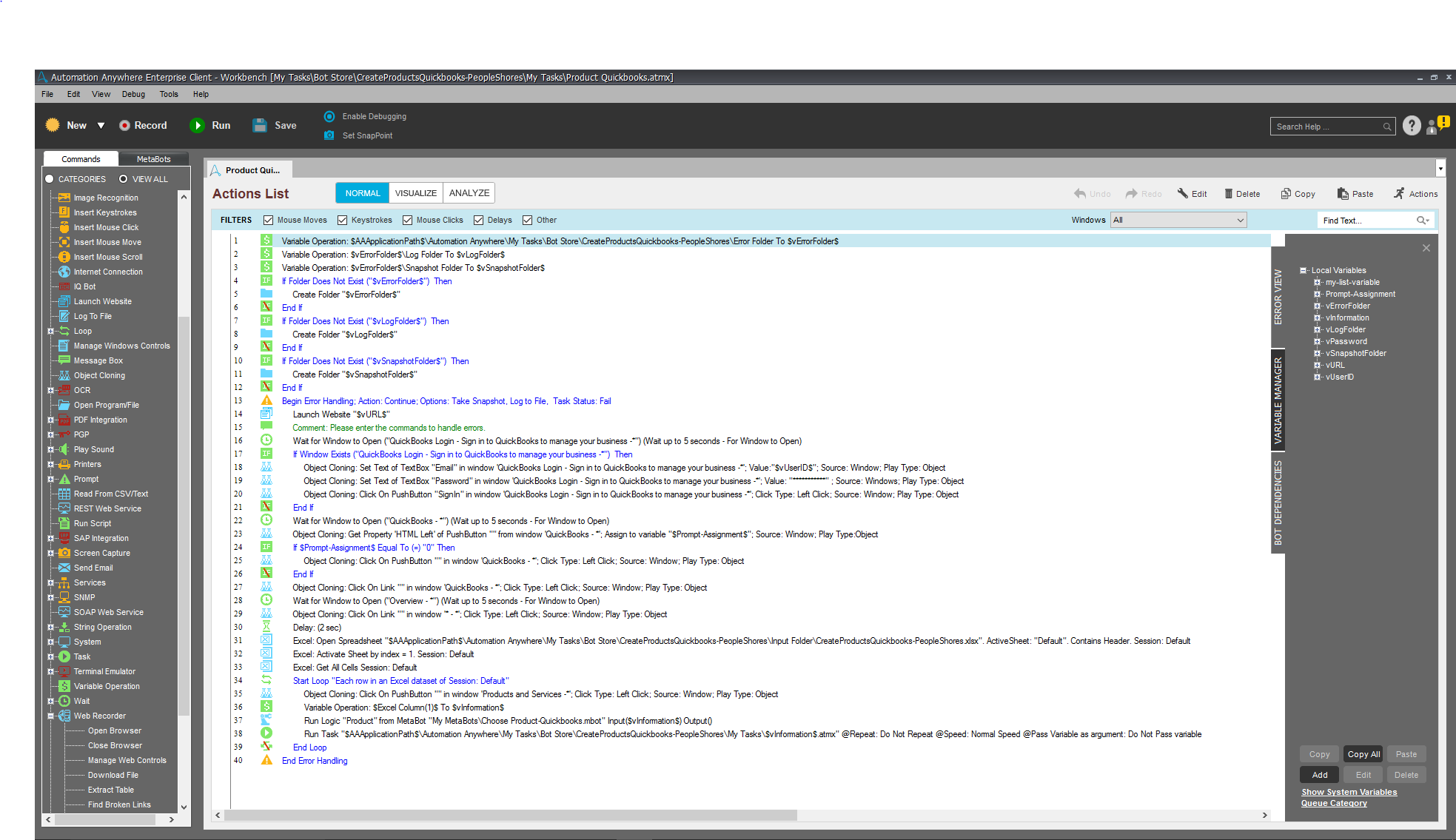Click the Show System Variables link
Viewport: 1456px width, 840px height.
[x=1349, y=792]
